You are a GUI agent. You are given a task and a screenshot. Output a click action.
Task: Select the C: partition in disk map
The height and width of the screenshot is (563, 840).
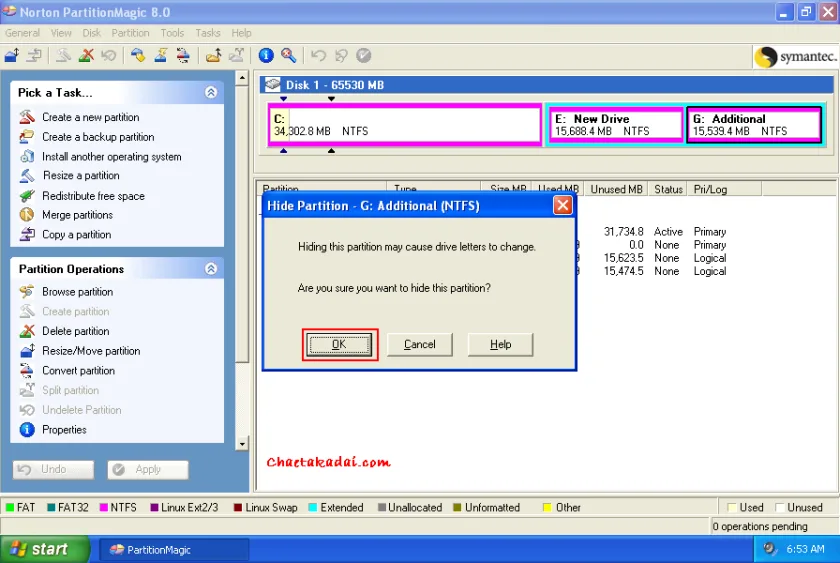pyautogui.click(x=404, y=124)
